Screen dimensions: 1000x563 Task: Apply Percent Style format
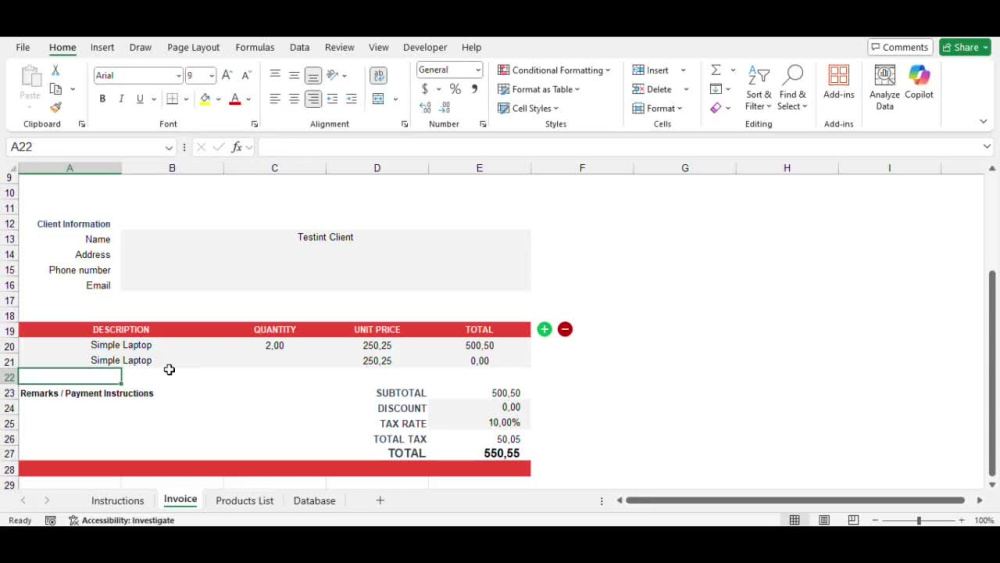coord(455,89)
